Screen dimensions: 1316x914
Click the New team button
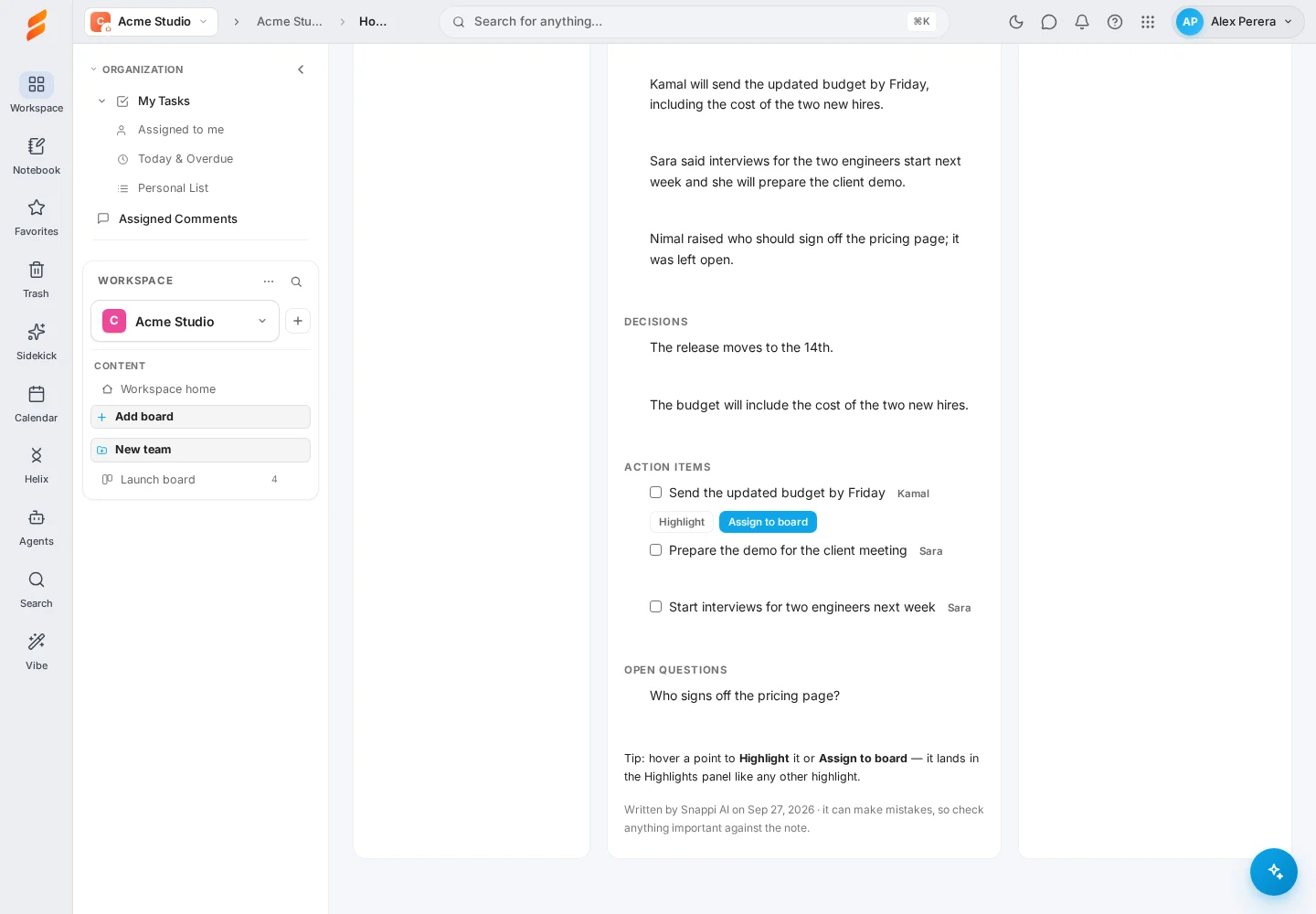200,450
